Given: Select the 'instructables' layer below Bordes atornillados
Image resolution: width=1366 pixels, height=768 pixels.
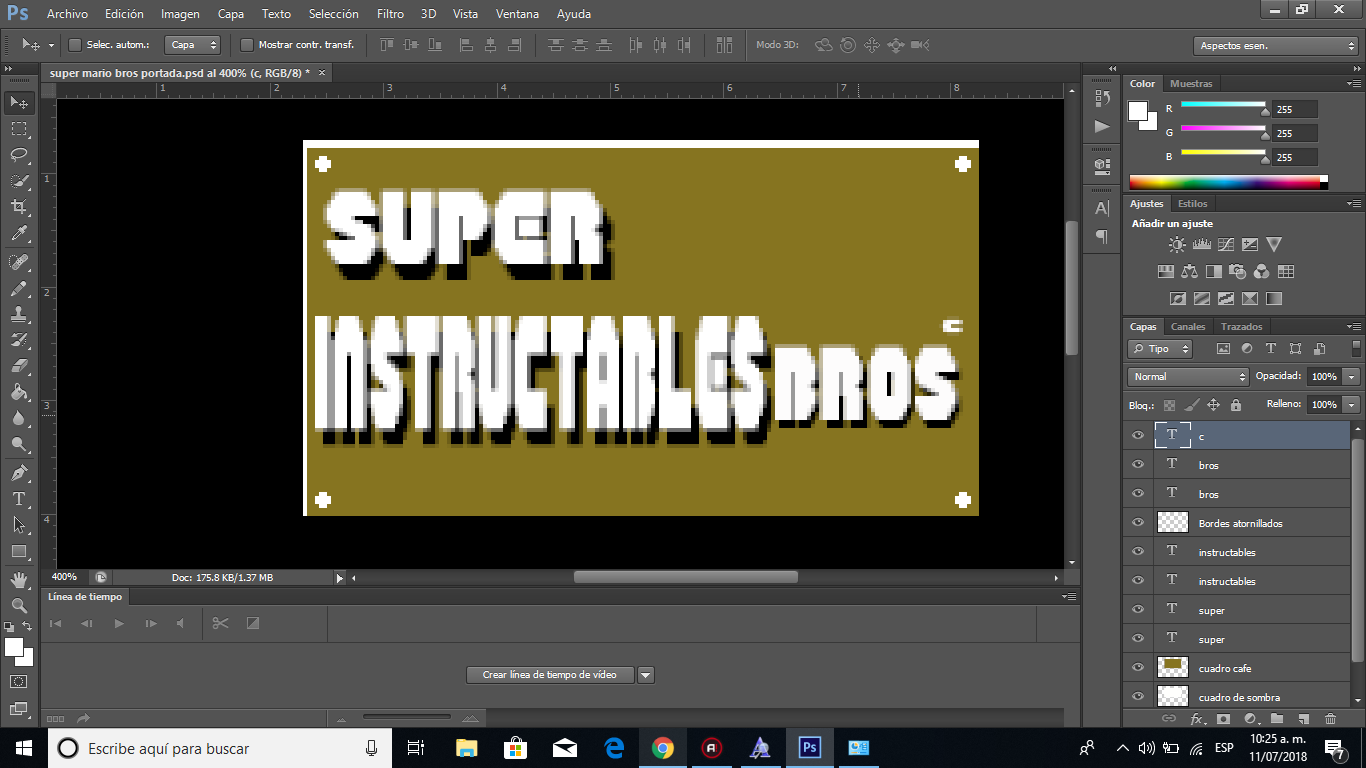Looking at the screenshot, I should (x=1237, y=552).
